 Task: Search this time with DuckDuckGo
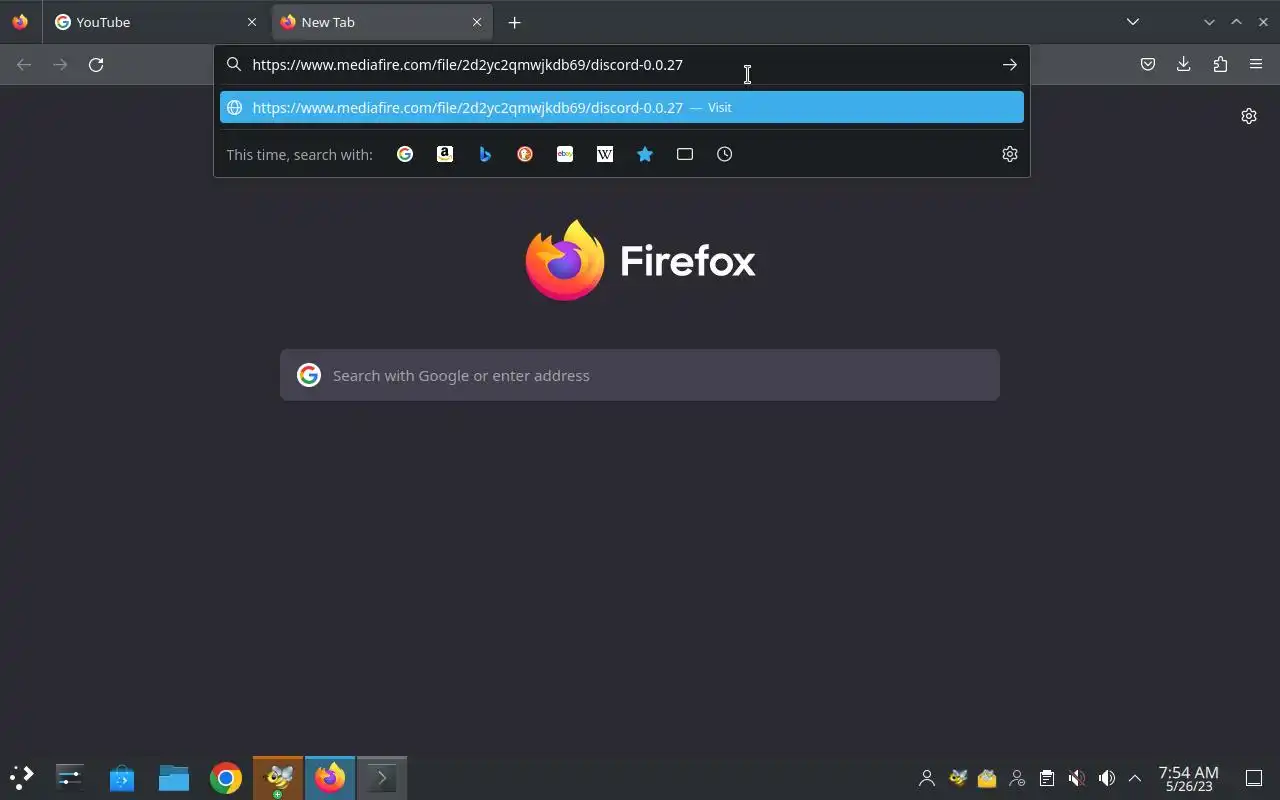(x=525, y=154)
